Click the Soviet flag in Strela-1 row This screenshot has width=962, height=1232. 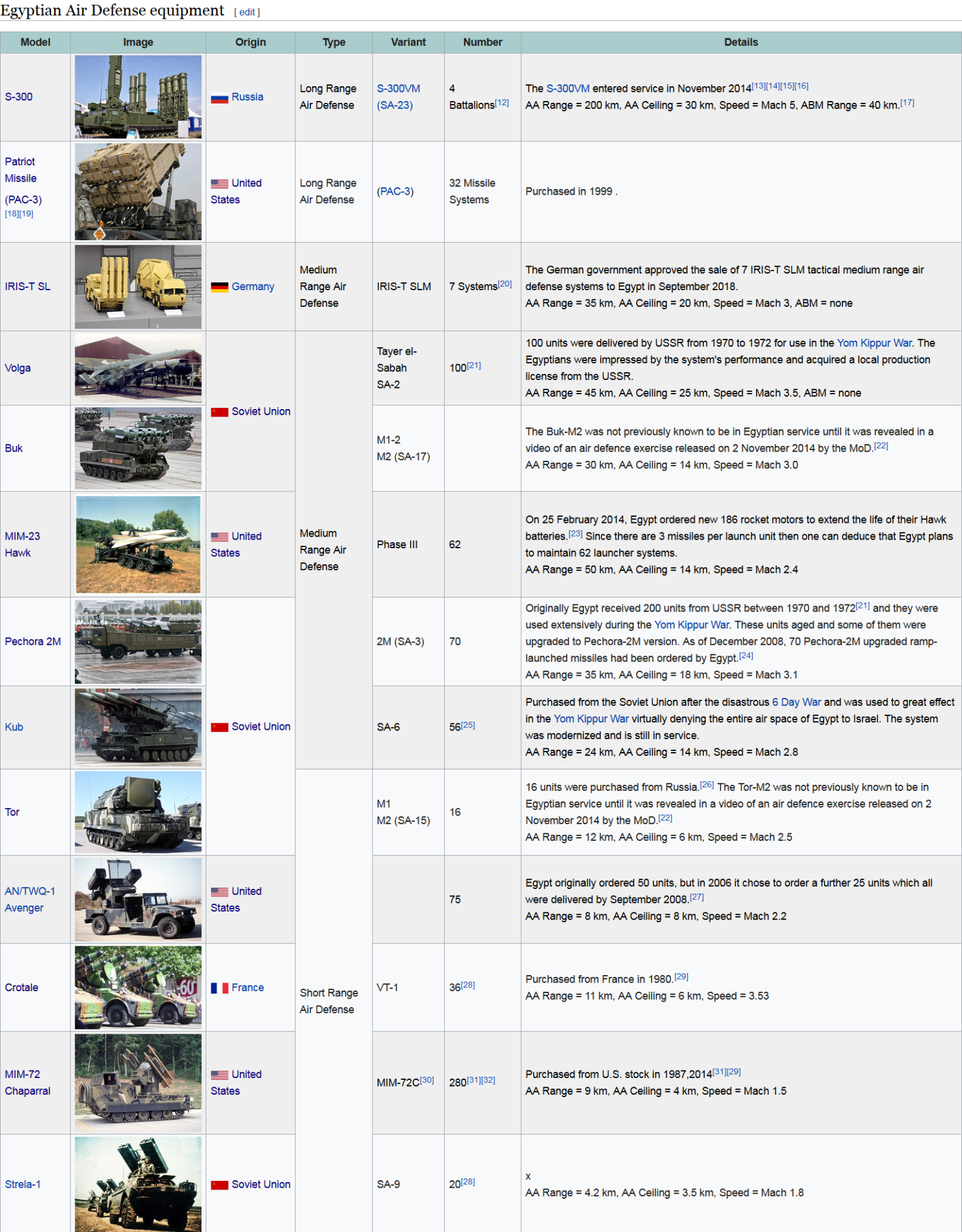219,1185
